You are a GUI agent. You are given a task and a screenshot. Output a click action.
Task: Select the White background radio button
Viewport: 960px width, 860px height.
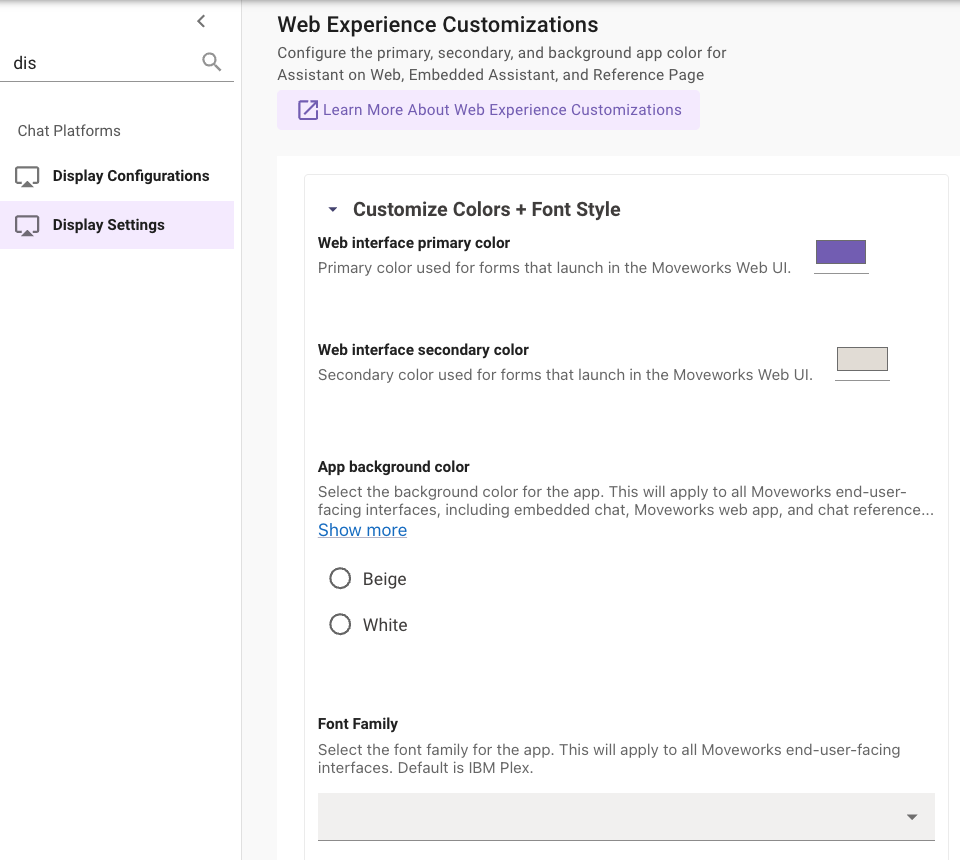(340, 625)
